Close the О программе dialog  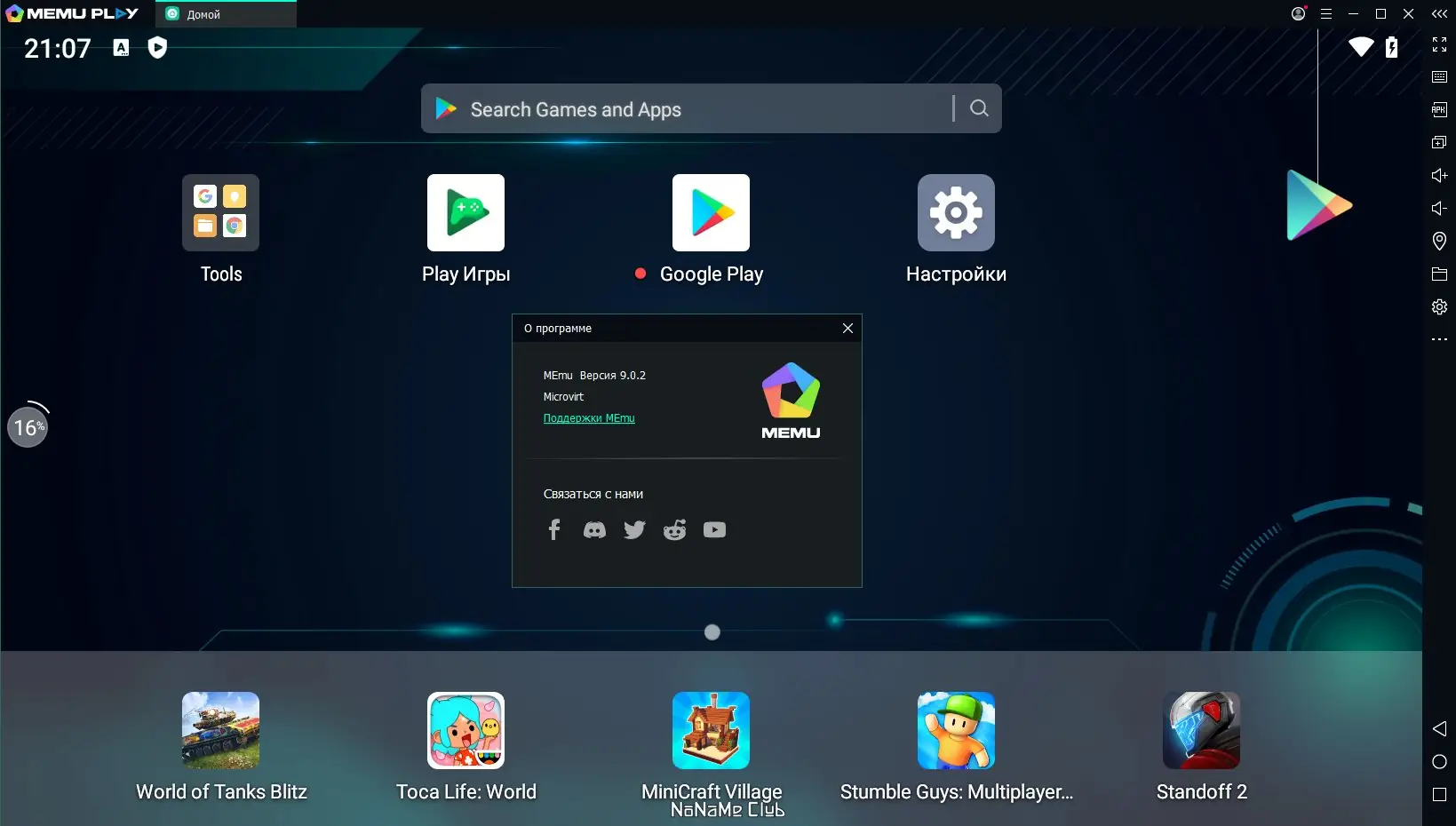pyautogui.click(x=847, y=329)
